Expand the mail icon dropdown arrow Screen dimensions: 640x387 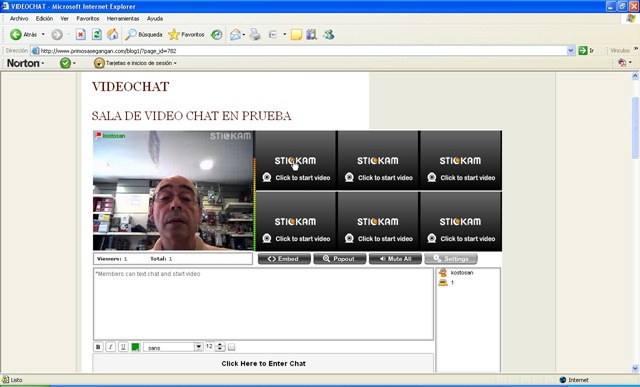pos(244,35)
